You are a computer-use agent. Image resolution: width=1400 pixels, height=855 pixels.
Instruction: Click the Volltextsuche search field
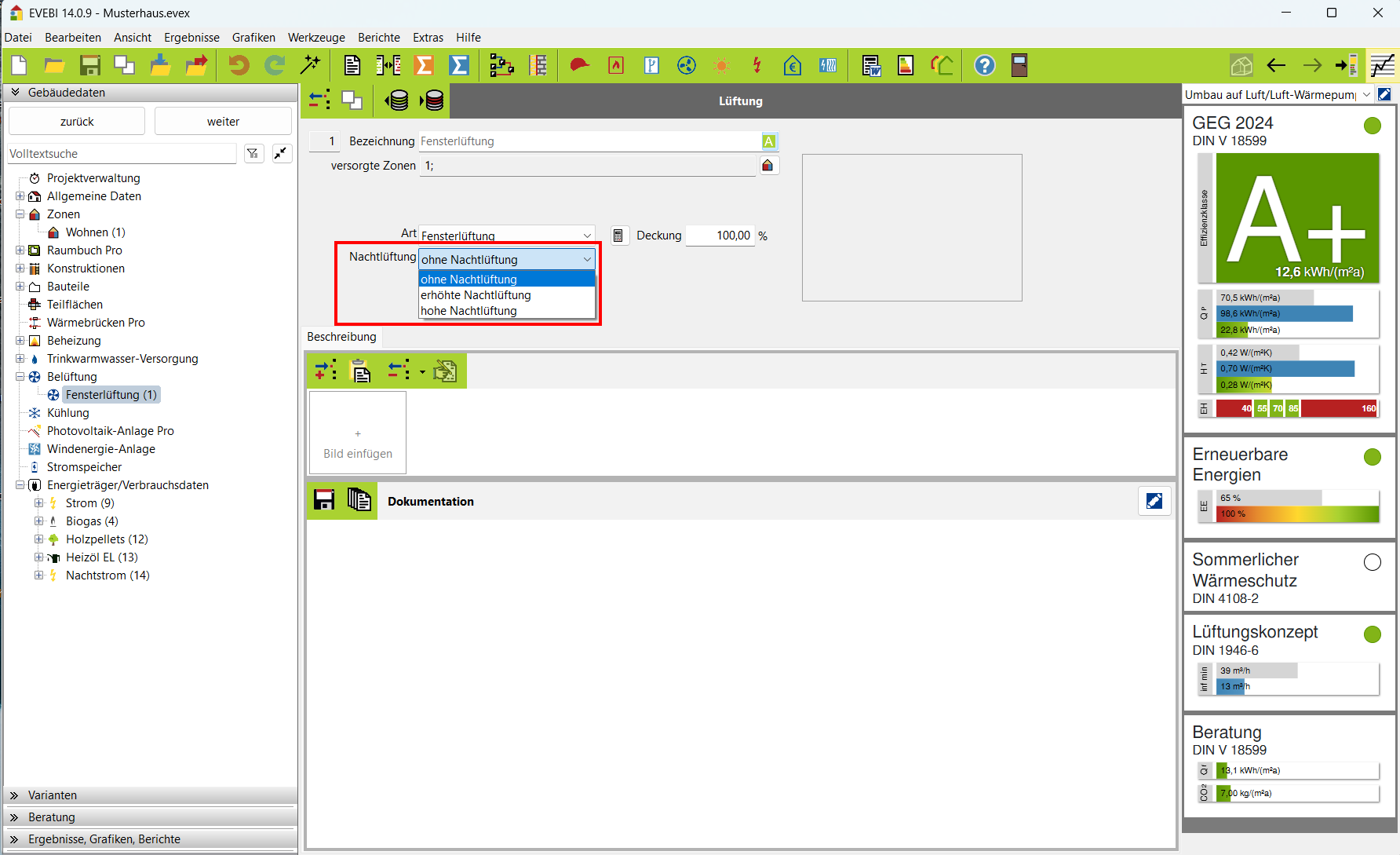(x=122, y=154)
